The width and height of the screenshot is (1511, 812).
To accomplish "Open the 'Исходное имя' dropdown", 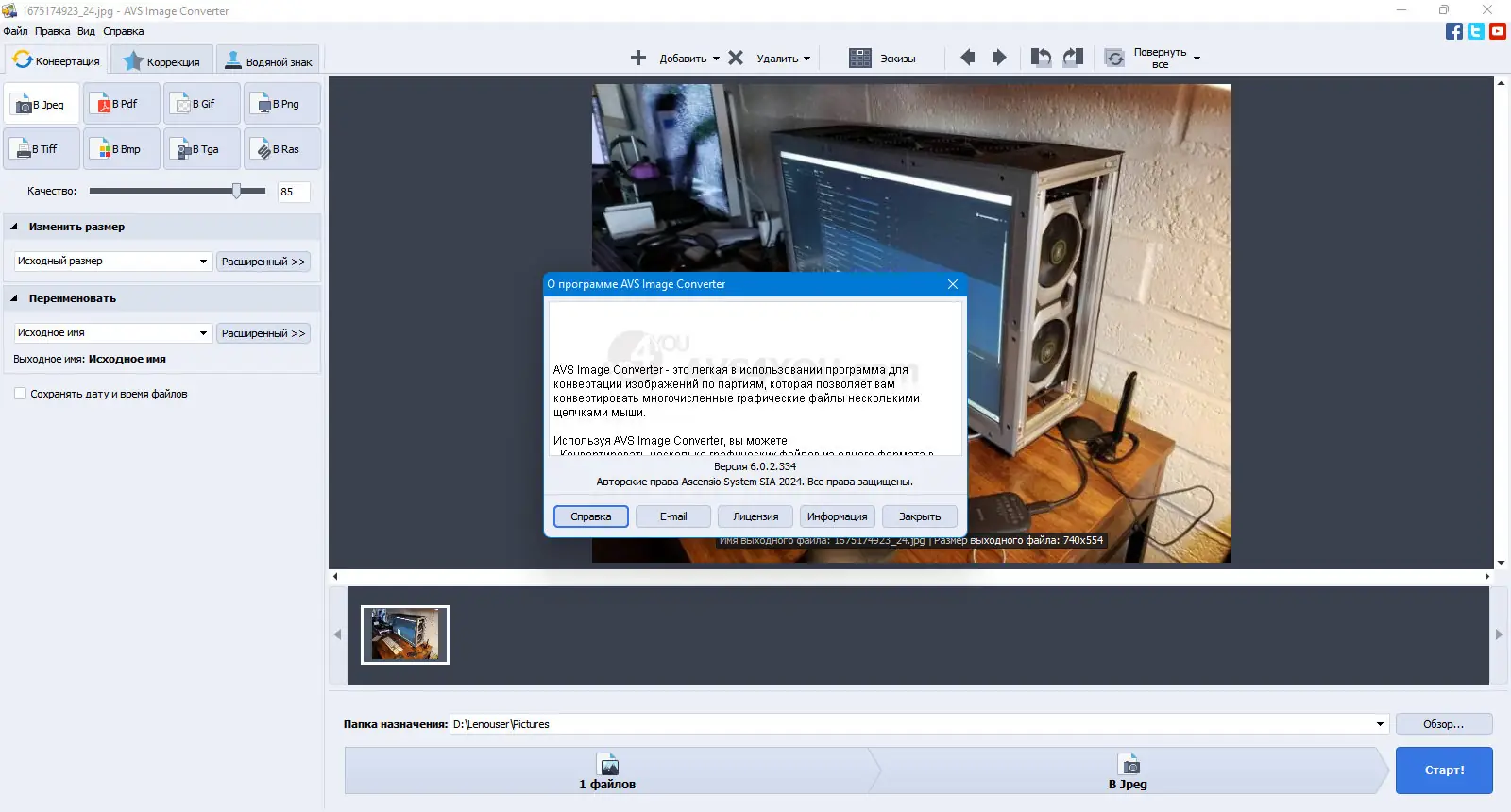I will 112,333.
